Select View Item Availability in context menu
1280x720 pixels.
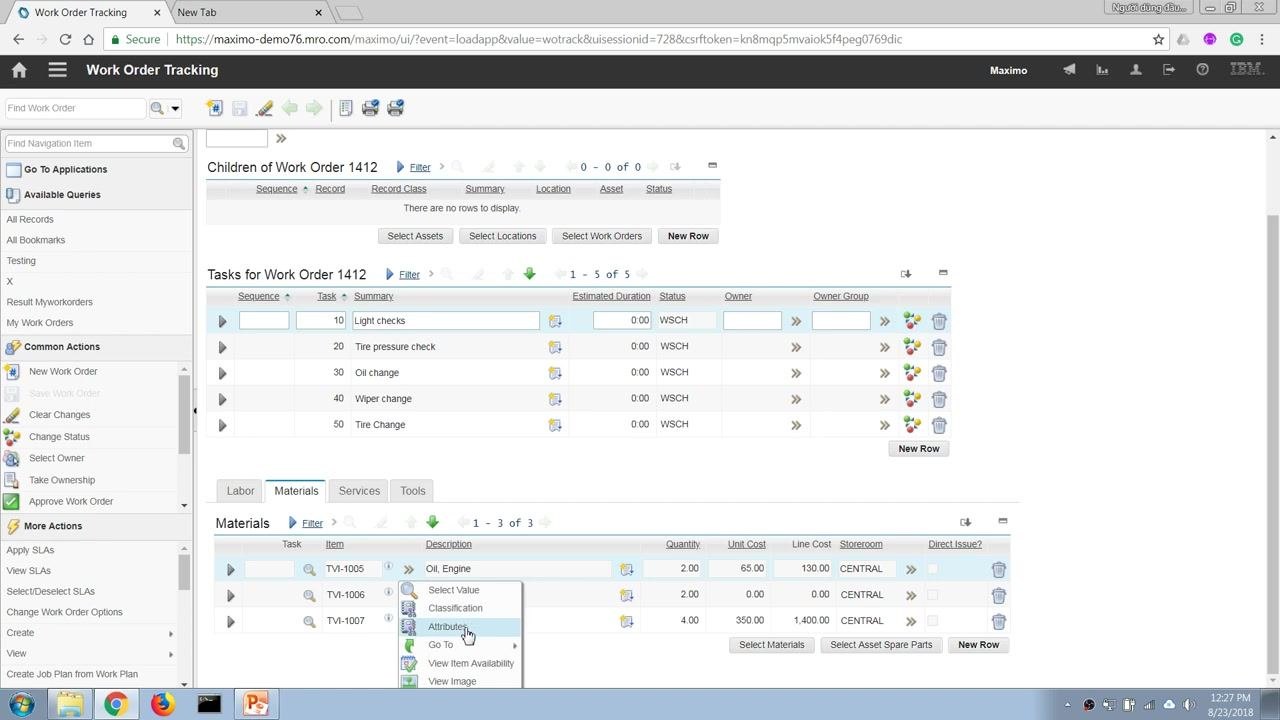(x=460, y=663)
